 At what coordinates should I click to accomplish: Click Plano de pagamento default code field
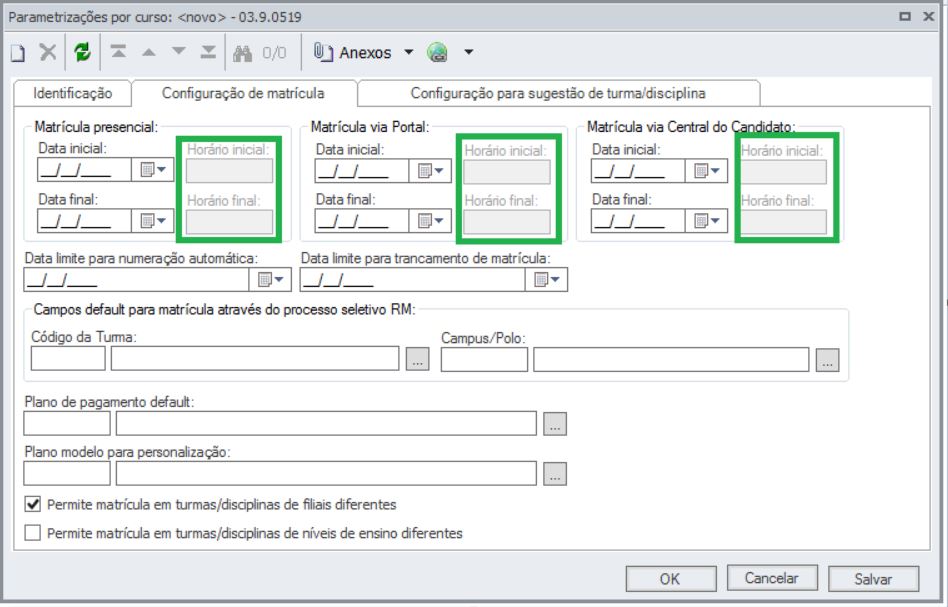click(x=67, y=423)
